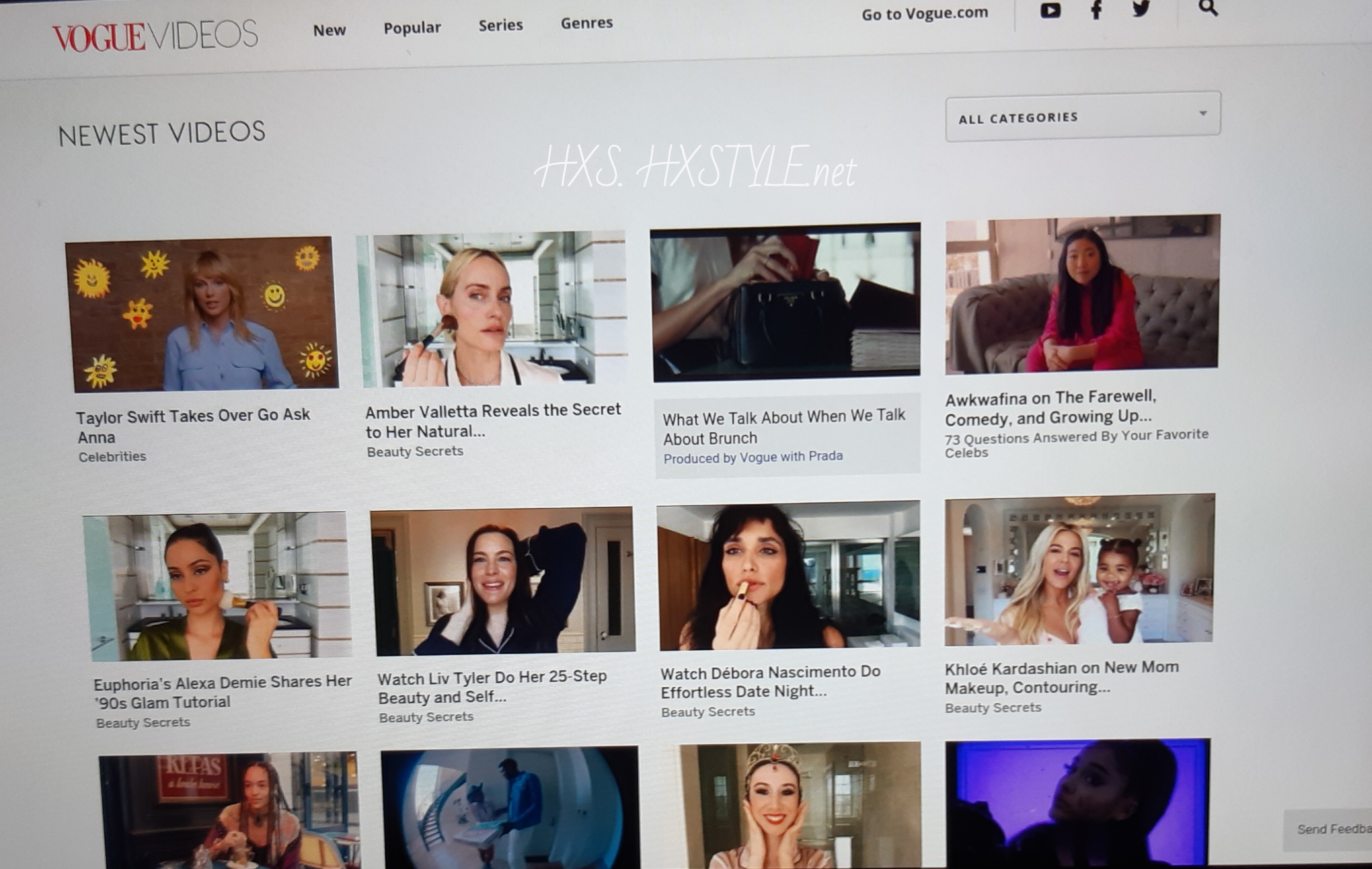The image size is (1372, 869).
Task: Open the Prada handbag video thumbnail
Action: pyautogui.click(x=786, y=302)
